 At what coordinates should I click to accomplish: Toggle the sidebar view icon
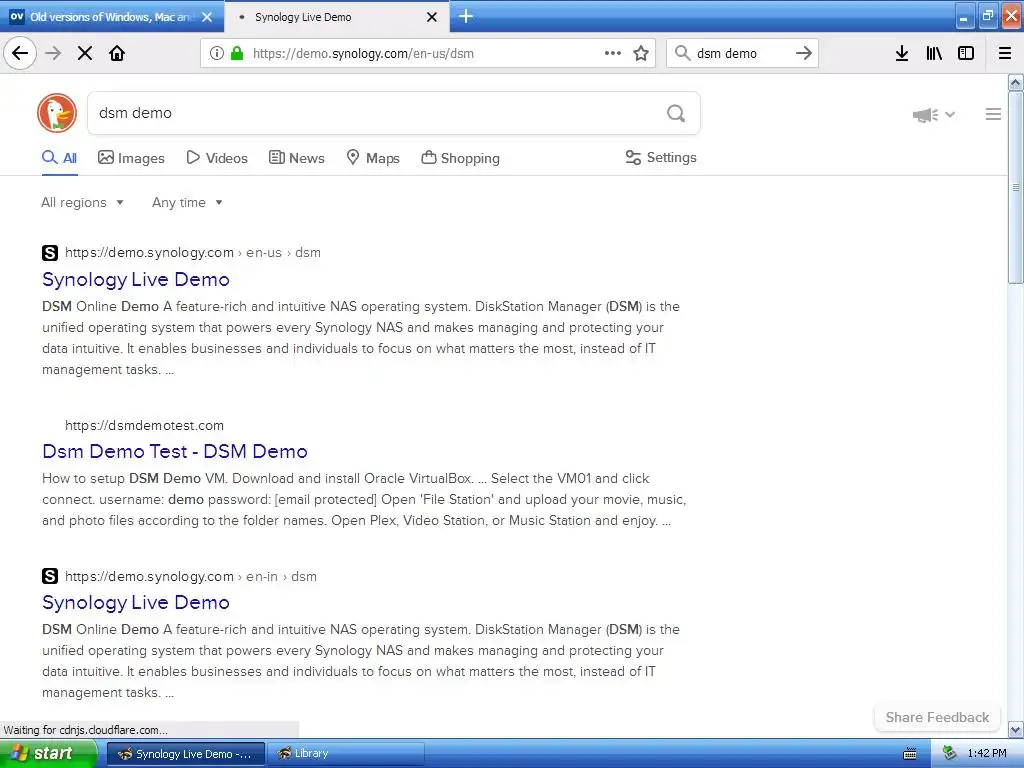pos(966,53)
